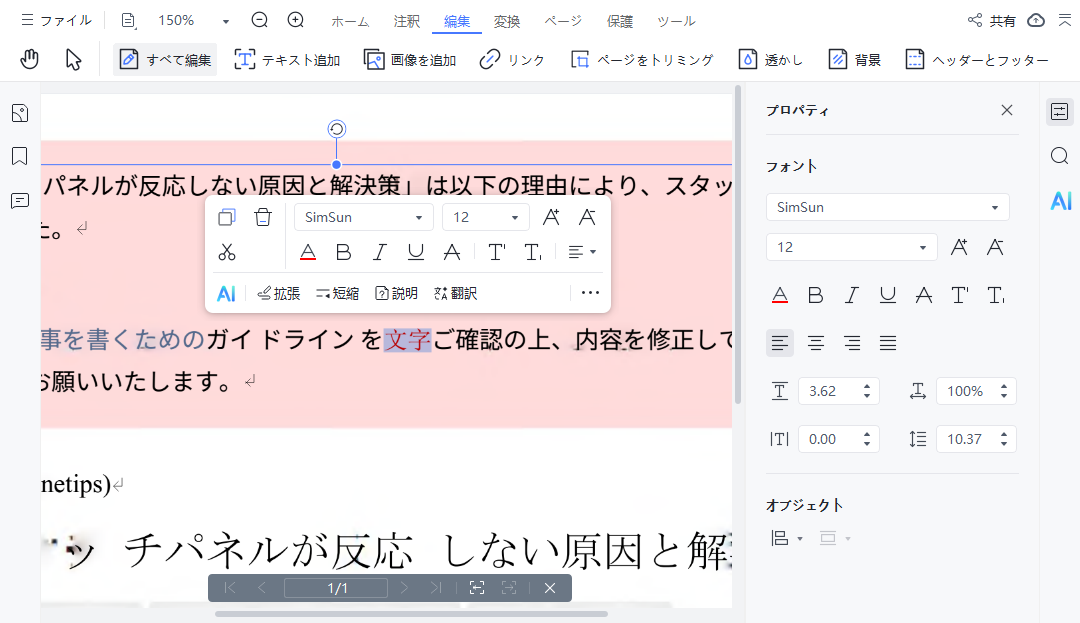
Task: Switch to the 注釈 tab
Action: coord(406,21)
